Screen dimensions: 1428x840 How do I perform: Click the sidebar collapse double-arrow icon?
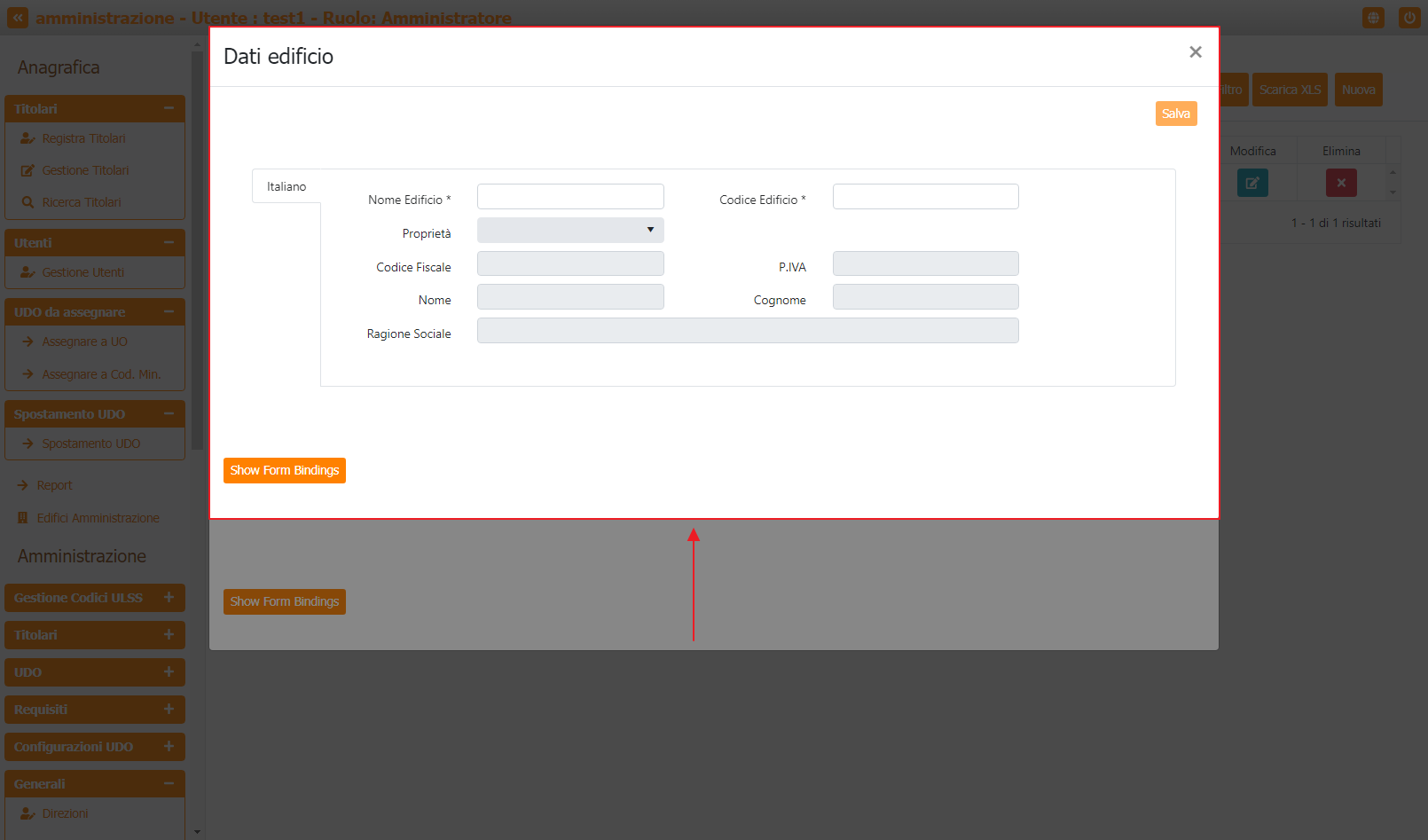(x=18, y=18)
